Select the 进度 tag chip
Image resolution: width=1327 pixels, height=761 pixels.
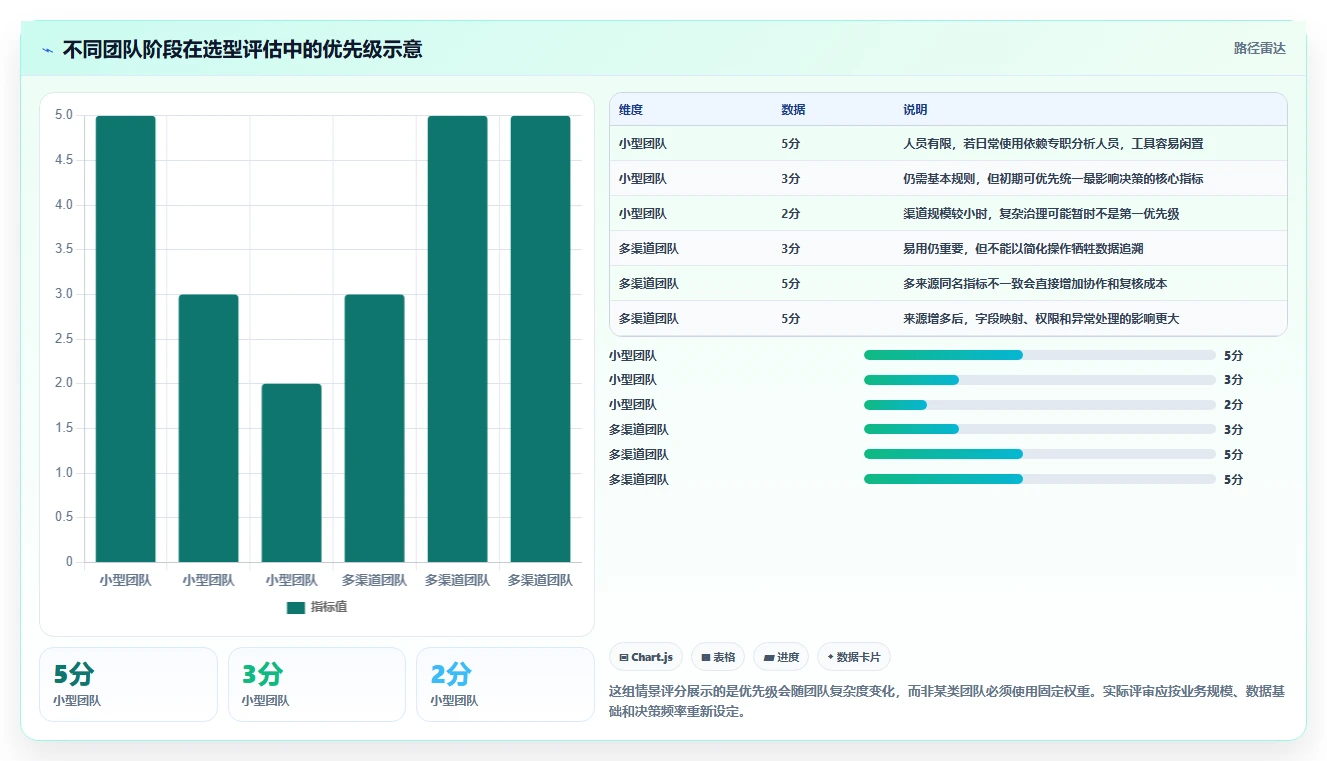781,657
